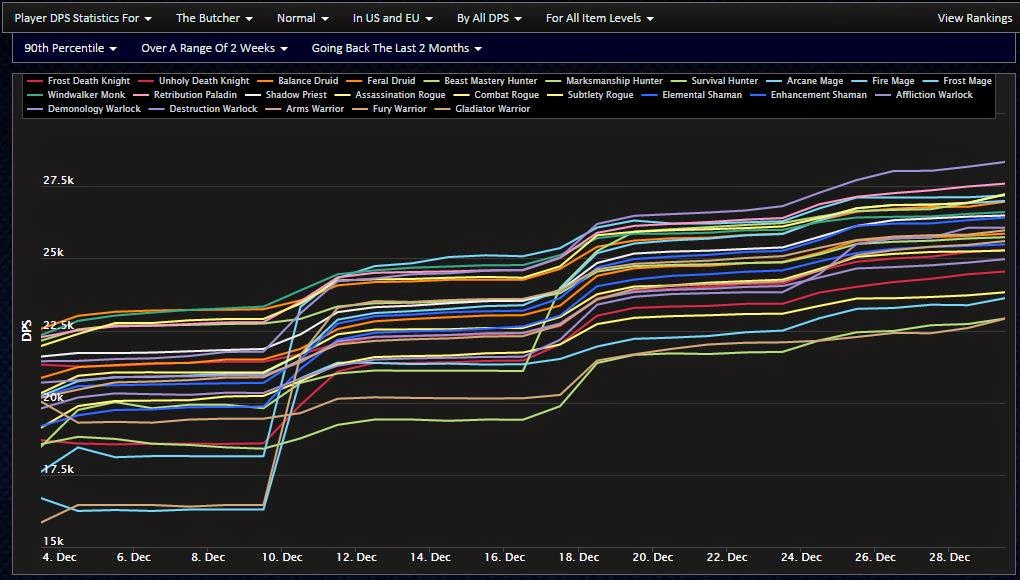This screenshot has height=580, width=1020.
Task: Toggle Feral Druid legend entry
Action: tap(382, 81)
